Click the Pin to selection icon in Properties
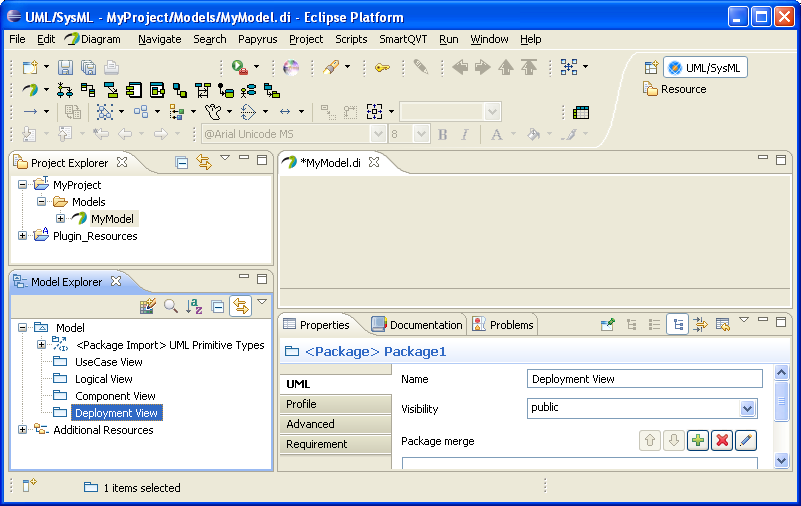801x506 pixels. 607,324
